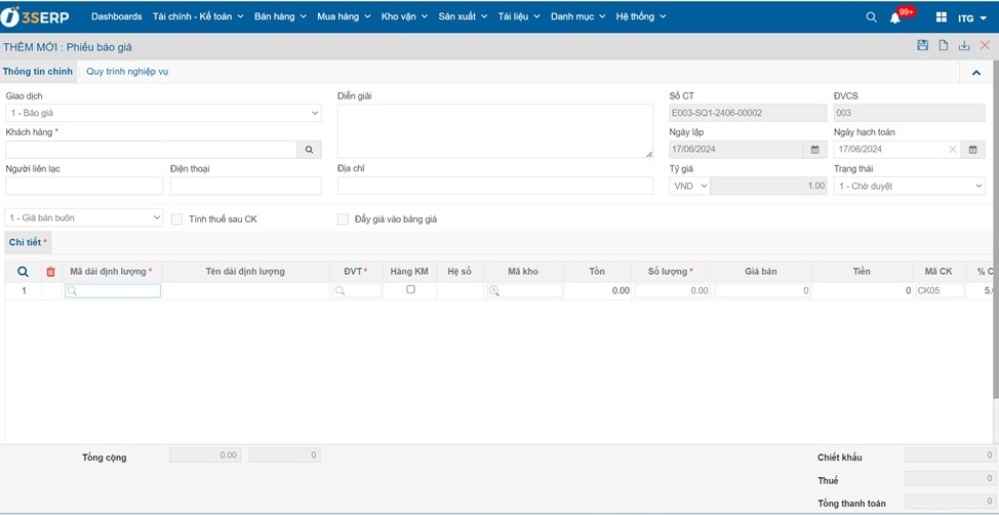This screenshot has height=515, width=999.
Task: Open the VND currency dropdown
Action: (689, 186)
